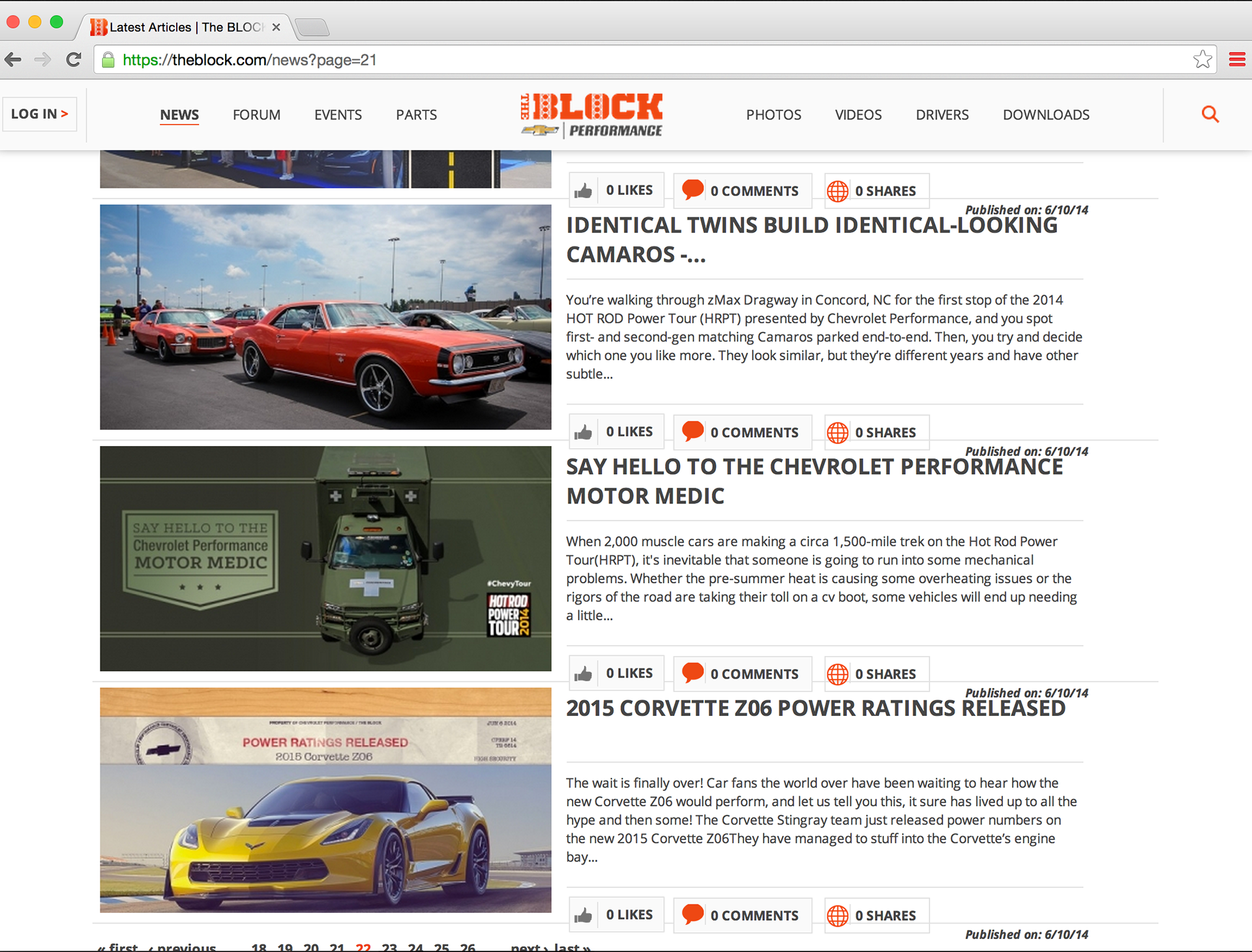Screen dimensions: 1252x952
Task: Click the browser forward arrow
Action: 42,60
